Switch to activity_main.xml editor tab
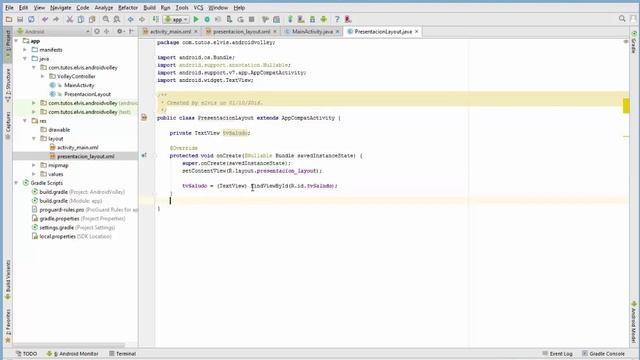The height and width of the screenshot is (360, 640). pos(170,31)
